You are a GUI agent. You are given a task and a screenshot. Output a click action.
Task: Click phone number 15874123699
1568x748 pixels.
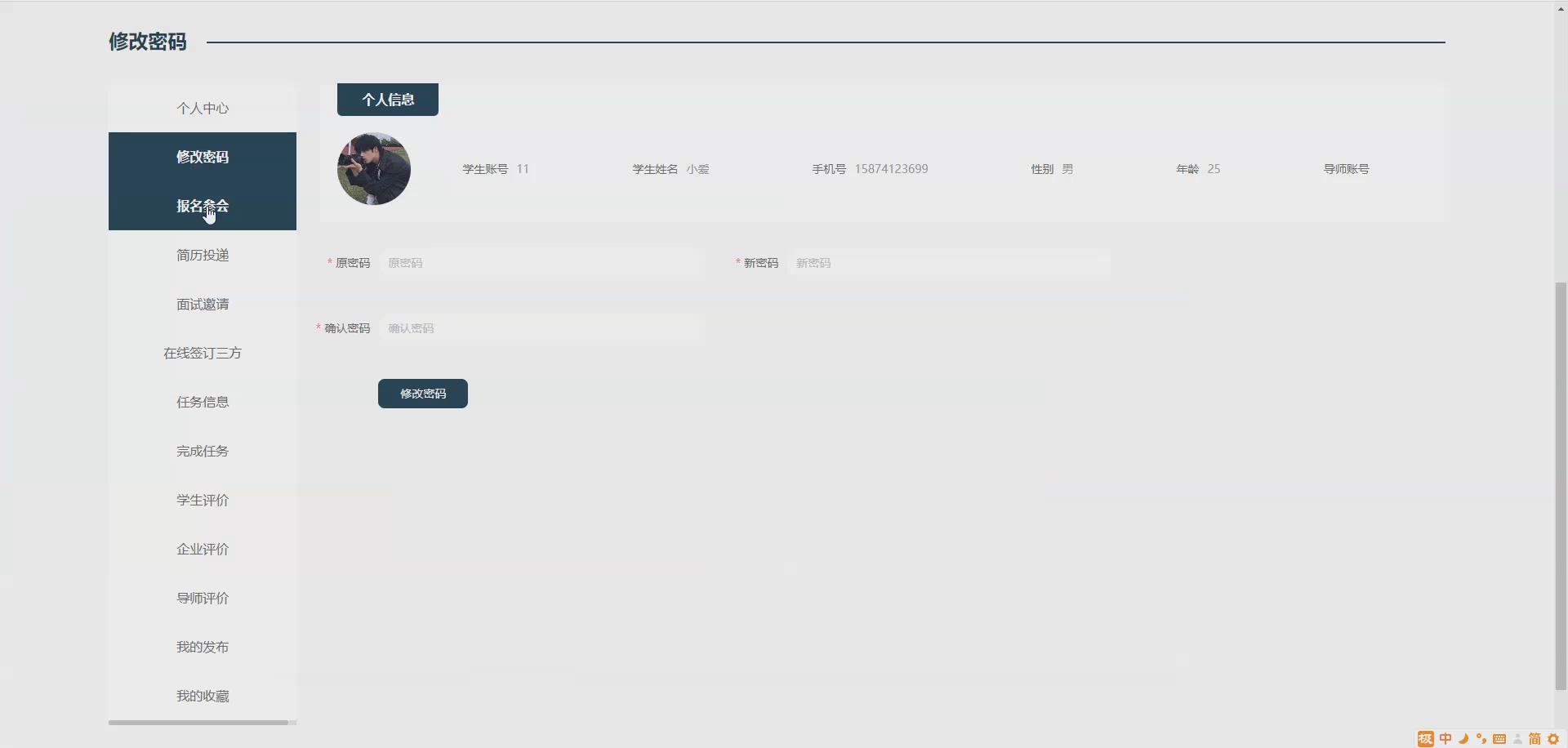click(x=891, y=169)
